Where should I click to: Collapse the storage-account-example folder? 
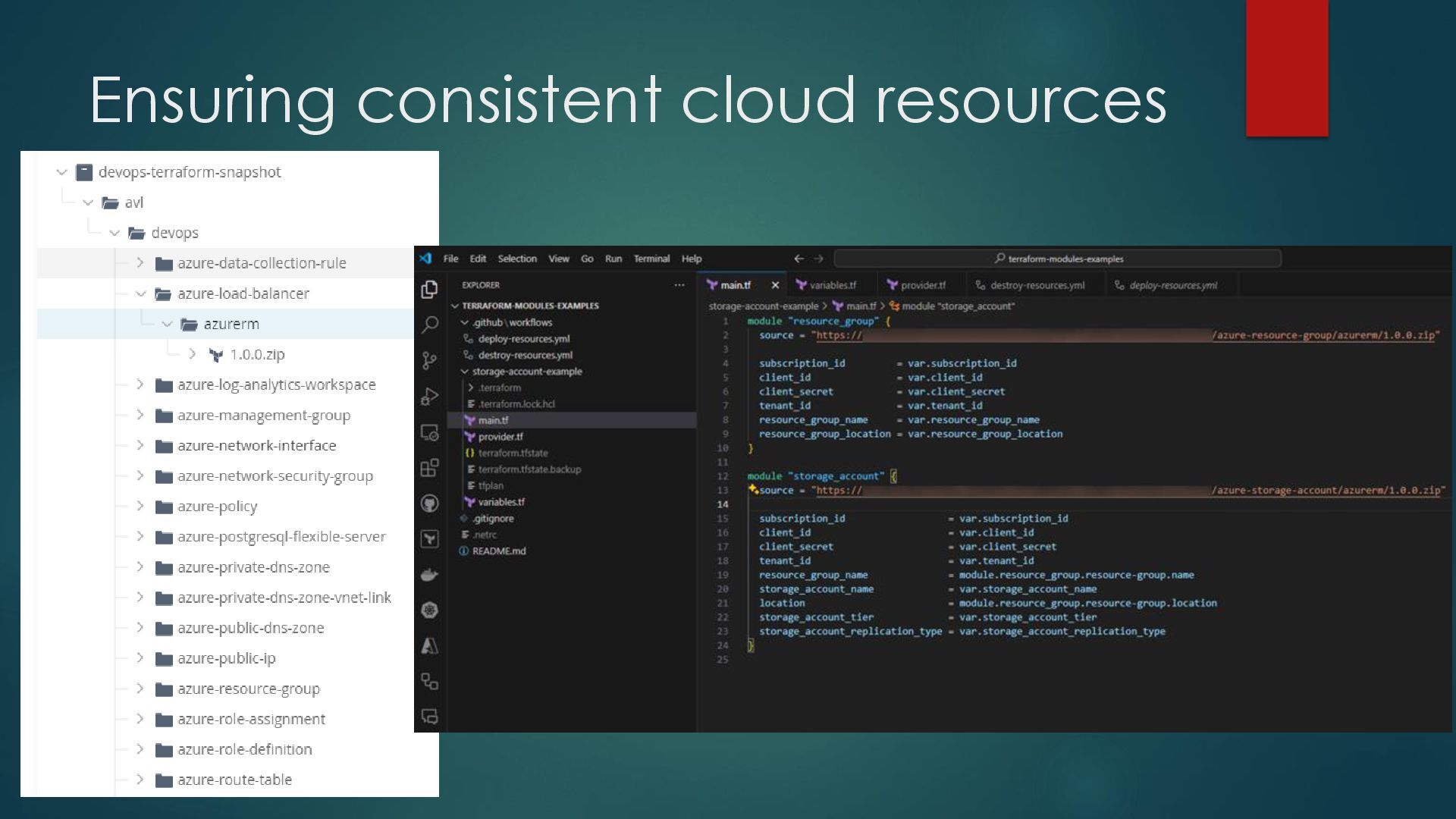(465, 372)
